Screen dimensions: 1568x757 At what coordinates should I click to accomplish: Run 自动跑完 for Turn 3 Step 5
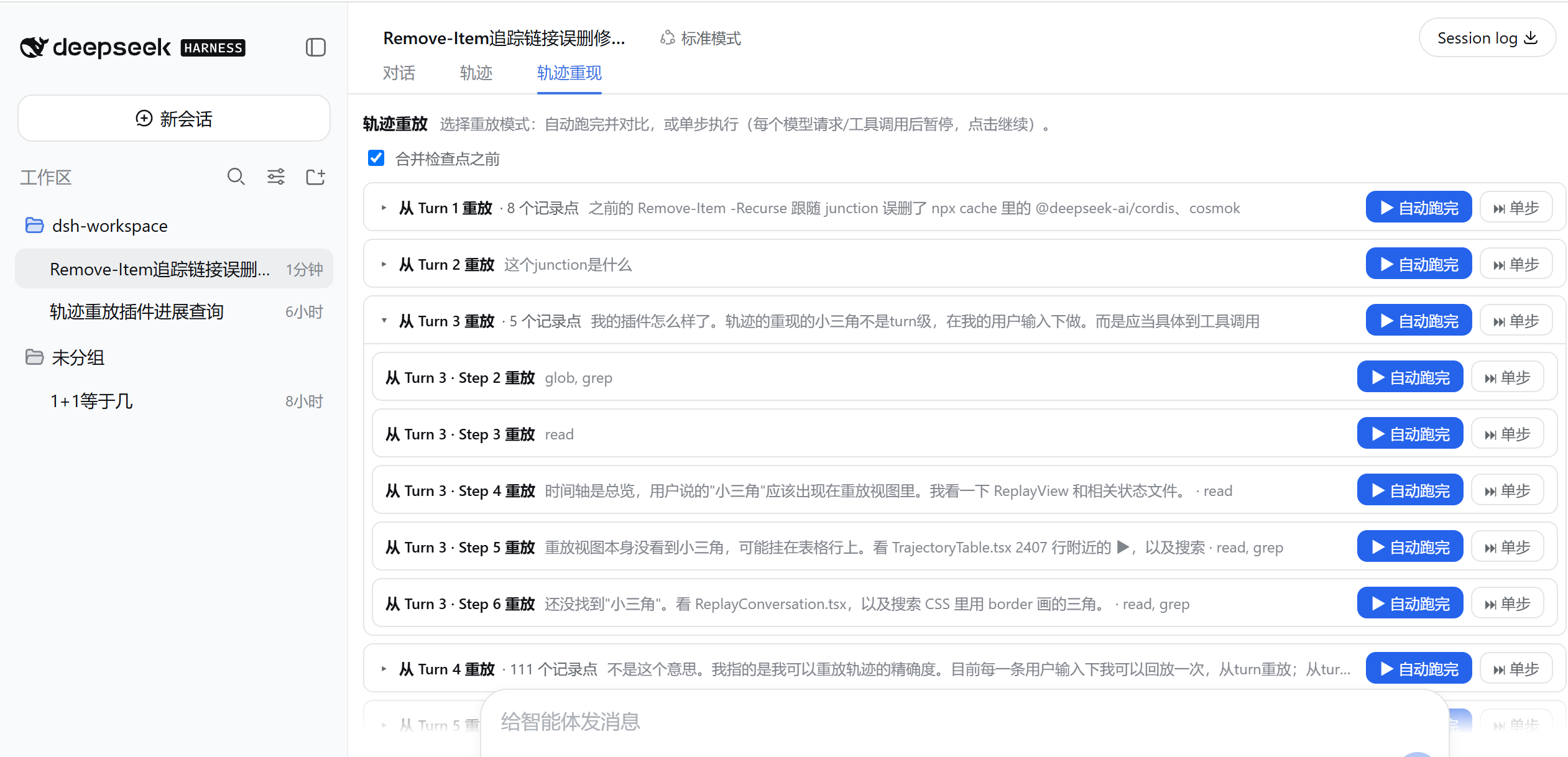[x=1410, y=547]
